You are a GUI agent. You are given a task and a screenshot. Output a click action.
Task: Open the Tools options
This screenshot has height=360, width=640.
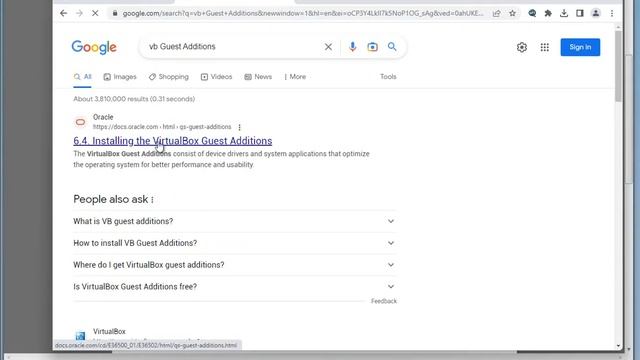coord(388,77)
